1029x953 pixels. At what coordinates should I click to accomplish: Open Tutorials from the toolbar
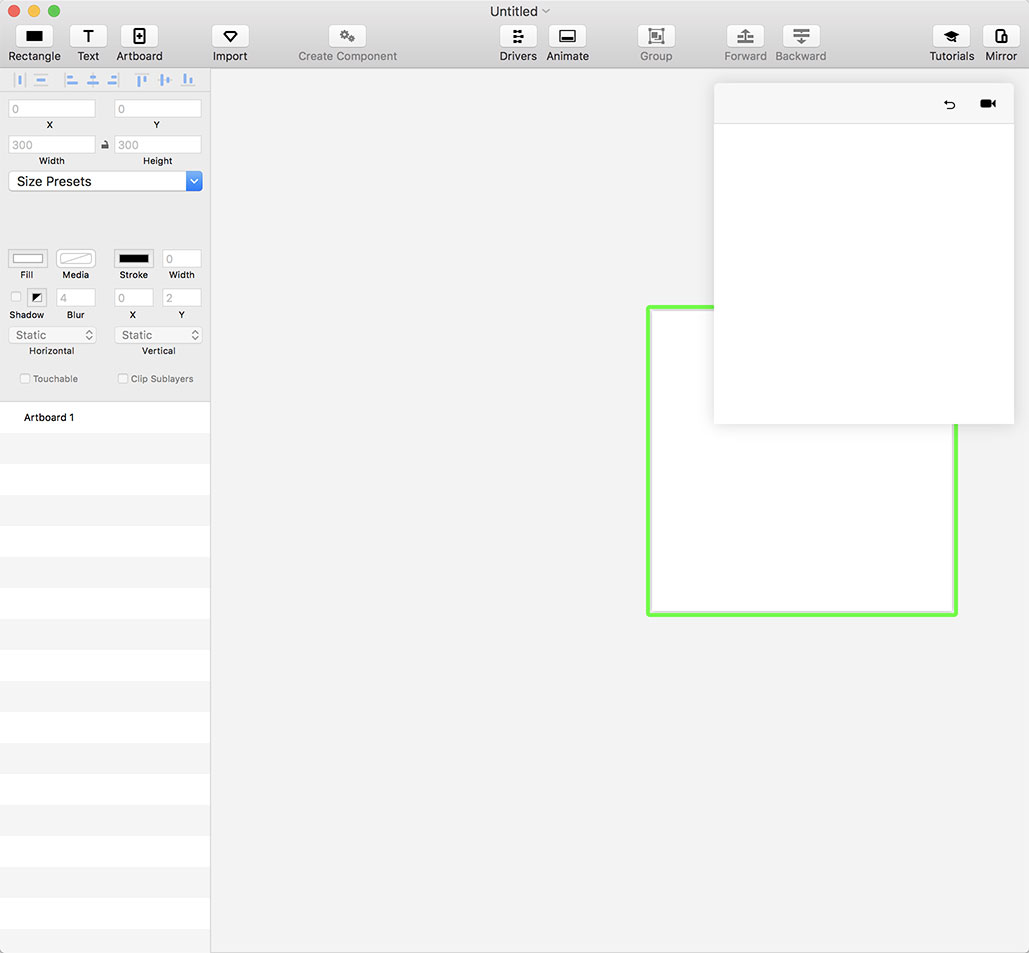coord(951,37)
